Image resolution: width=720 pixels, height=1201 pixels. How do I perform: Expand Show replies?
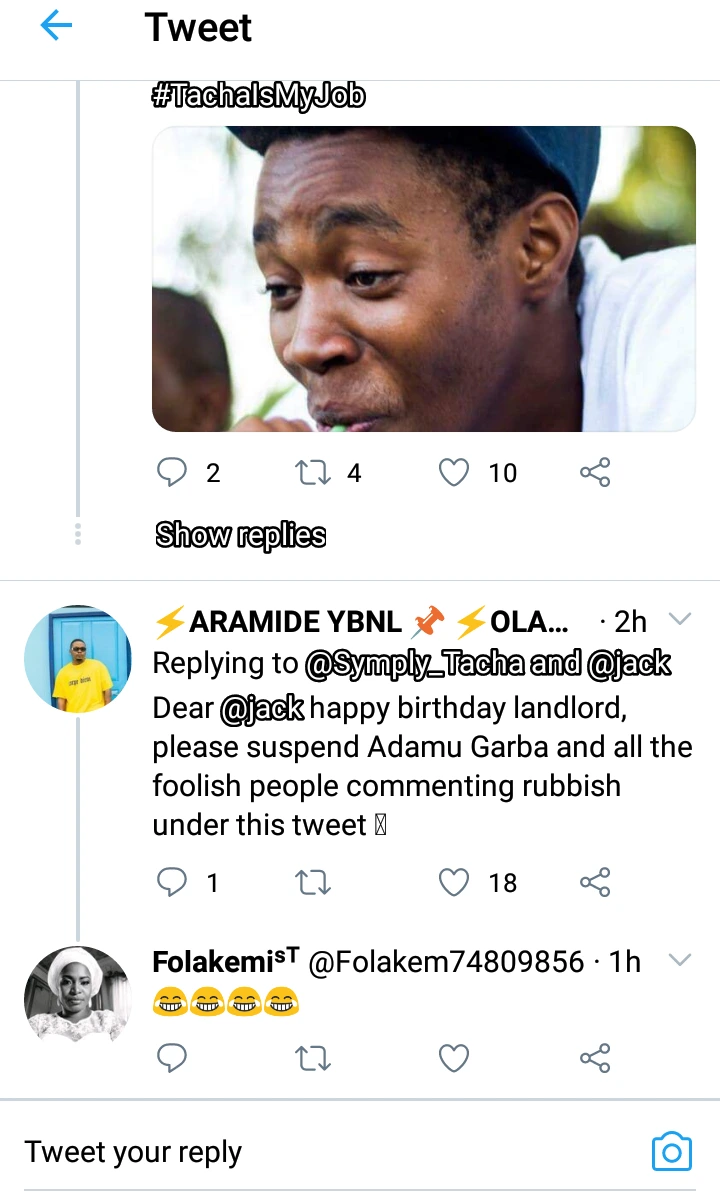click(241, 535)
